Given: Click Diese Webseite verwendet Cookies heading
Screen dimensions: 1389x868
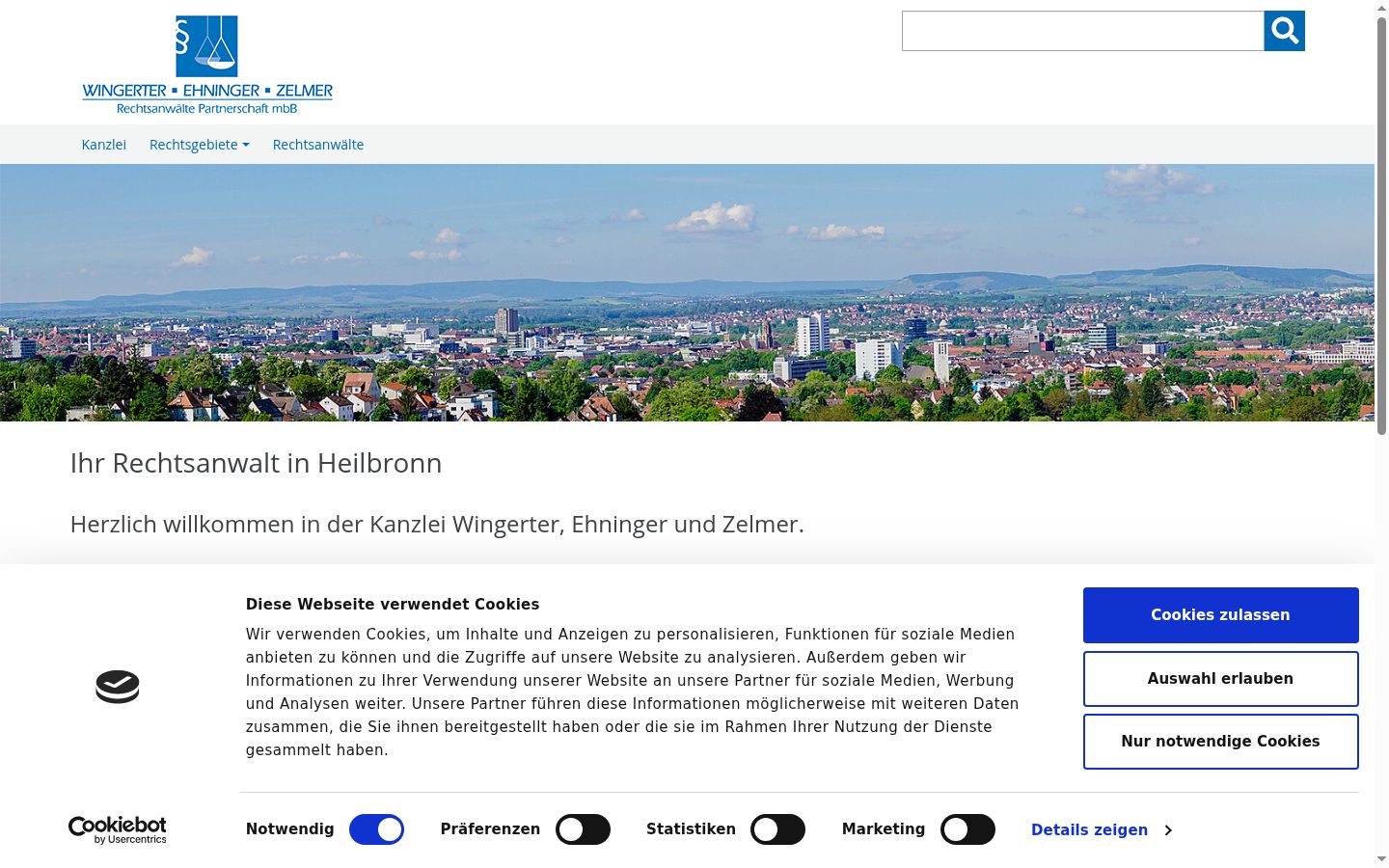Looking at the screenshot, I should point(393,605).
